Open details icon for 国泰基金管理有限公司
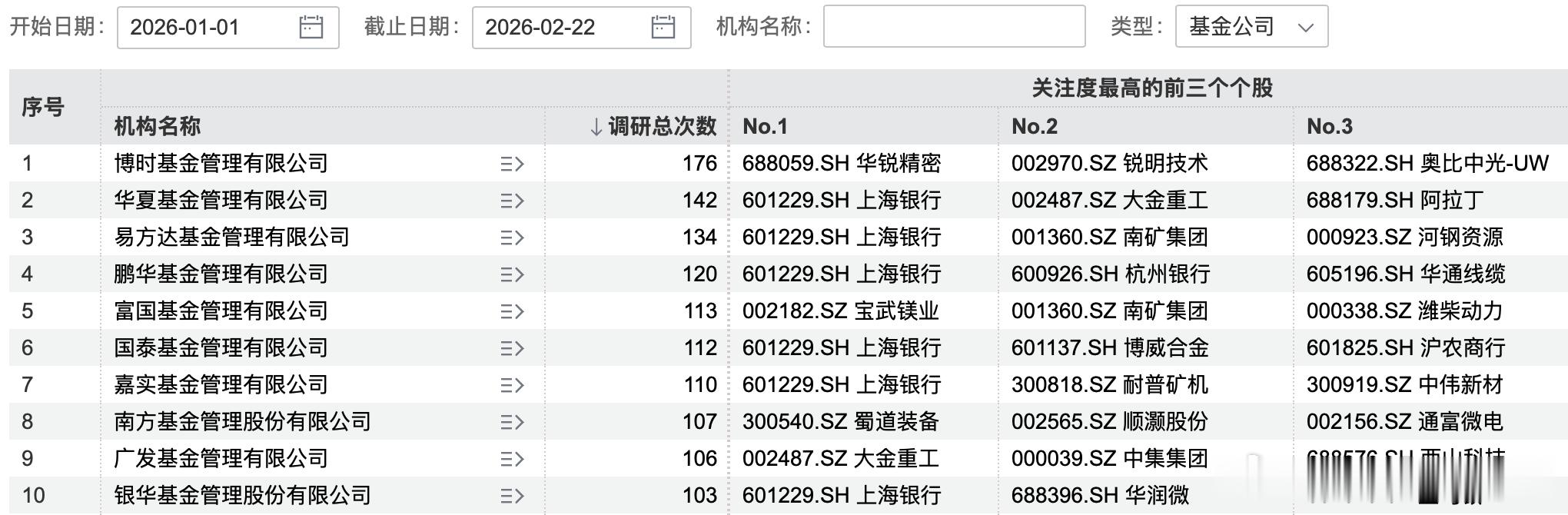The image size is (1568, 515). (x=512, y=348)
